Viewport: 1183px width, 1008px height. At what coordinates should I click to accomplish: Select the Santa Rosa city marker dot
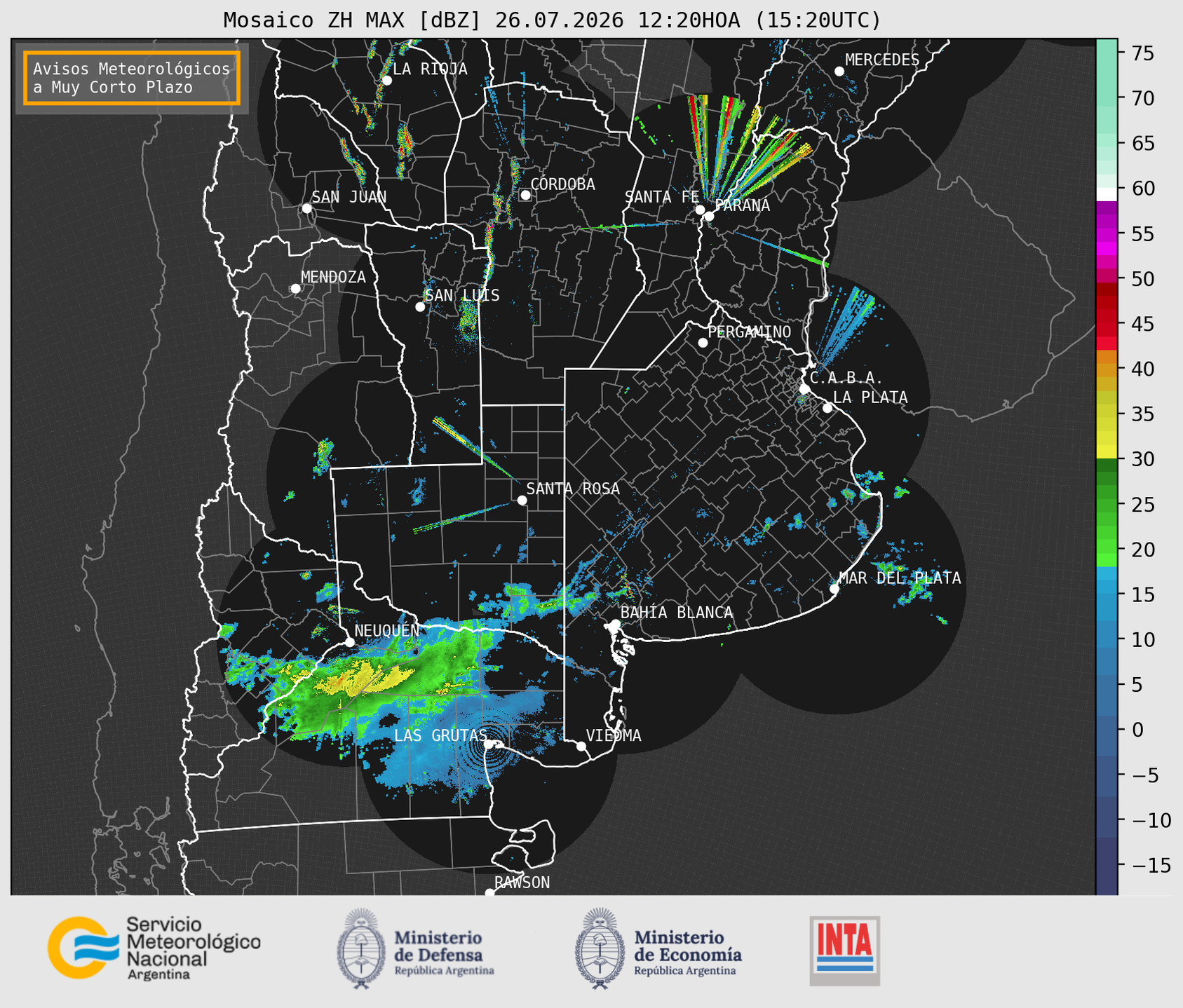click(x=522, y=500)
